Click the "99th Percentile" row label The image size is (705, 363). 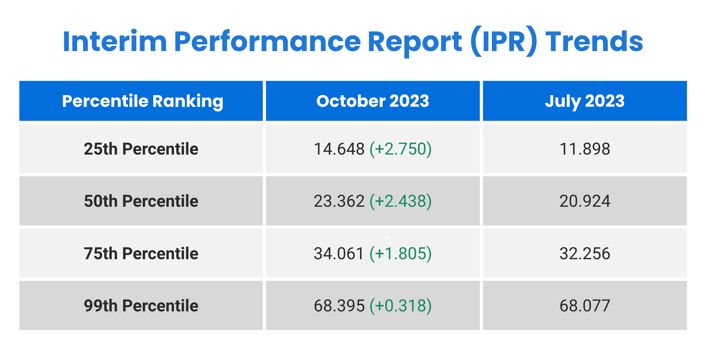pyautogui.click(x=141, y=305)
